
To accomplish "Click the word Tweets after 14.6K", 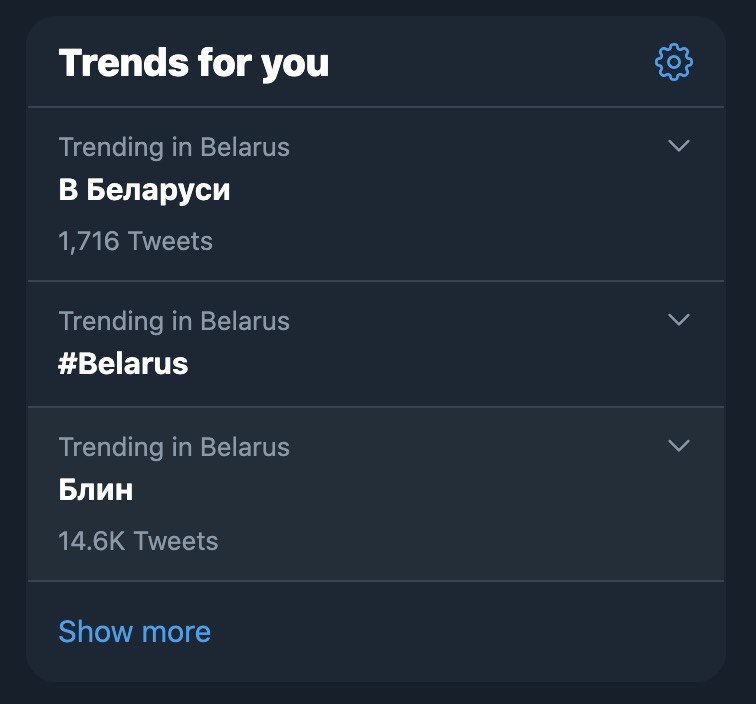I will click(x=176, y=541).
